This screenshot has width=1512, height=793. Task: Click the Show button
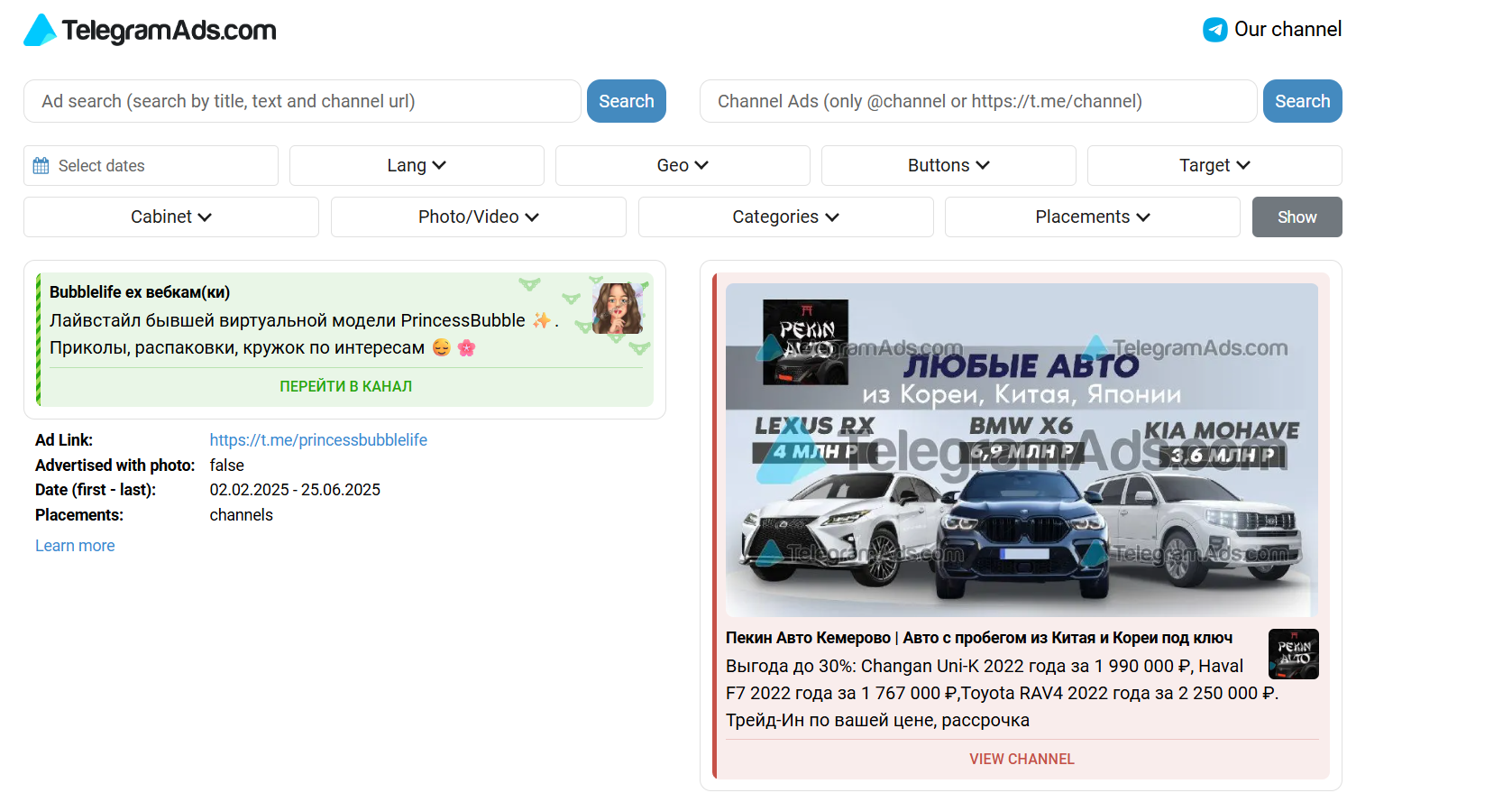pyautogui.click(x=1297, y=217)
